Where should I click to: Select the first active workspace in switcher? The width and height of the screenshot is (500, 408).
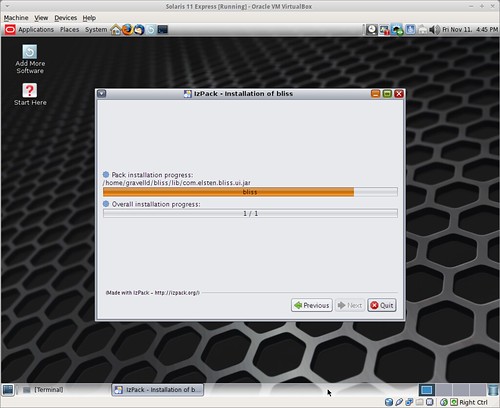point(427,390)
